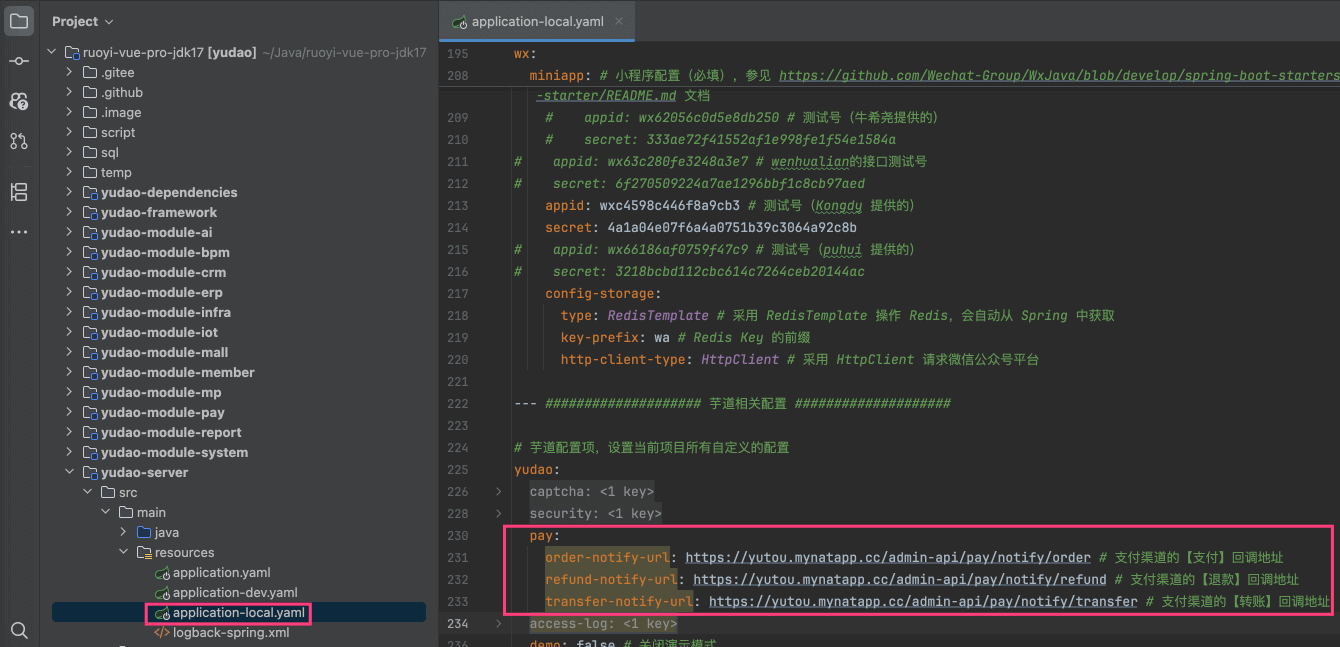The width and height of the screenshot is (1340, 647).
Task: Open the Commit tool window icon
Action: coord(19,61)
